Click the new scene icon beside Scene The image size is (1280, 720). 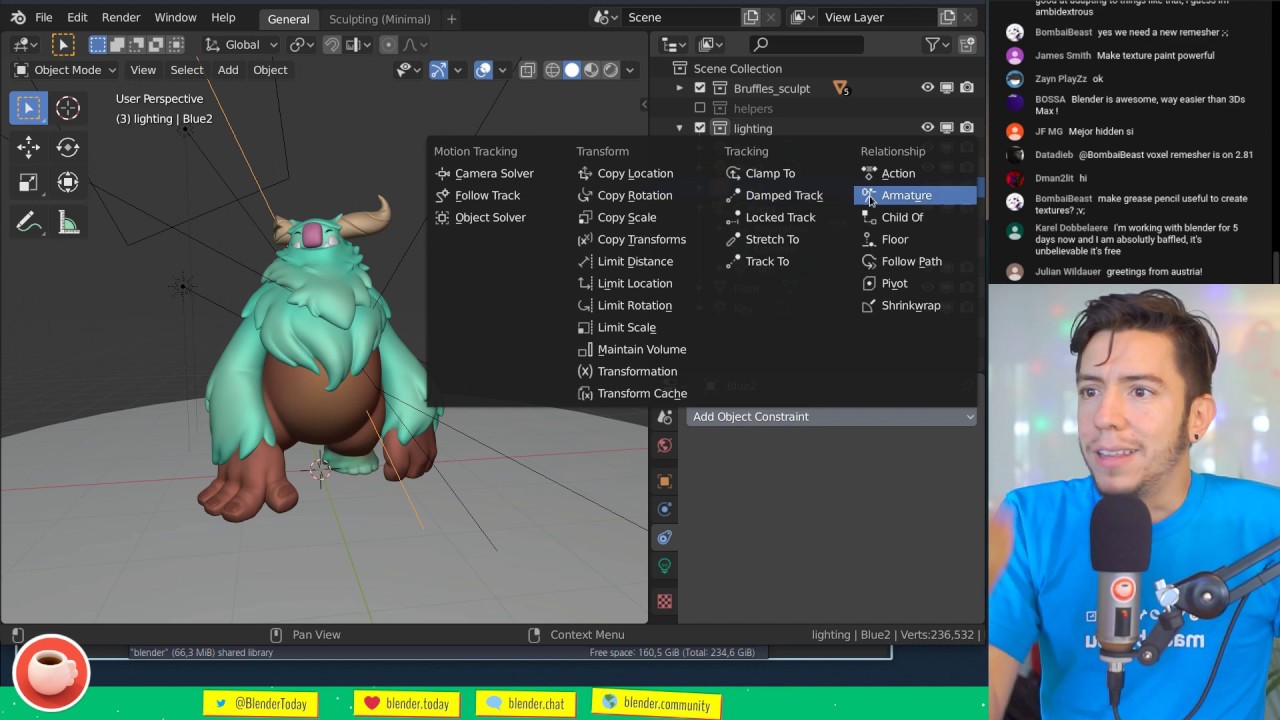752,17
